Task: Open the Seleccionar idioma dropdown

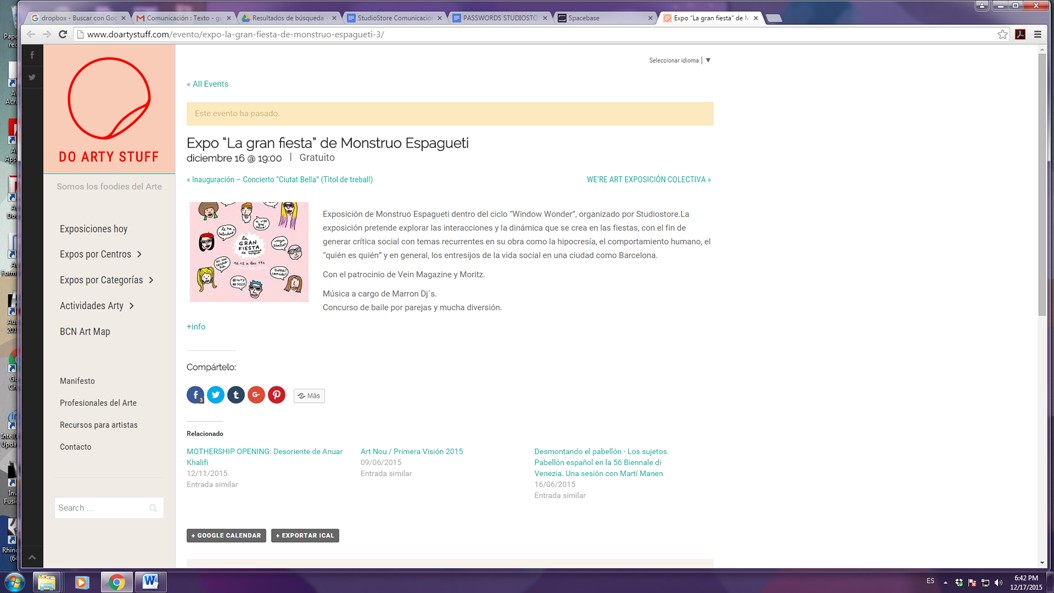Action: click(x=680, y=61)
